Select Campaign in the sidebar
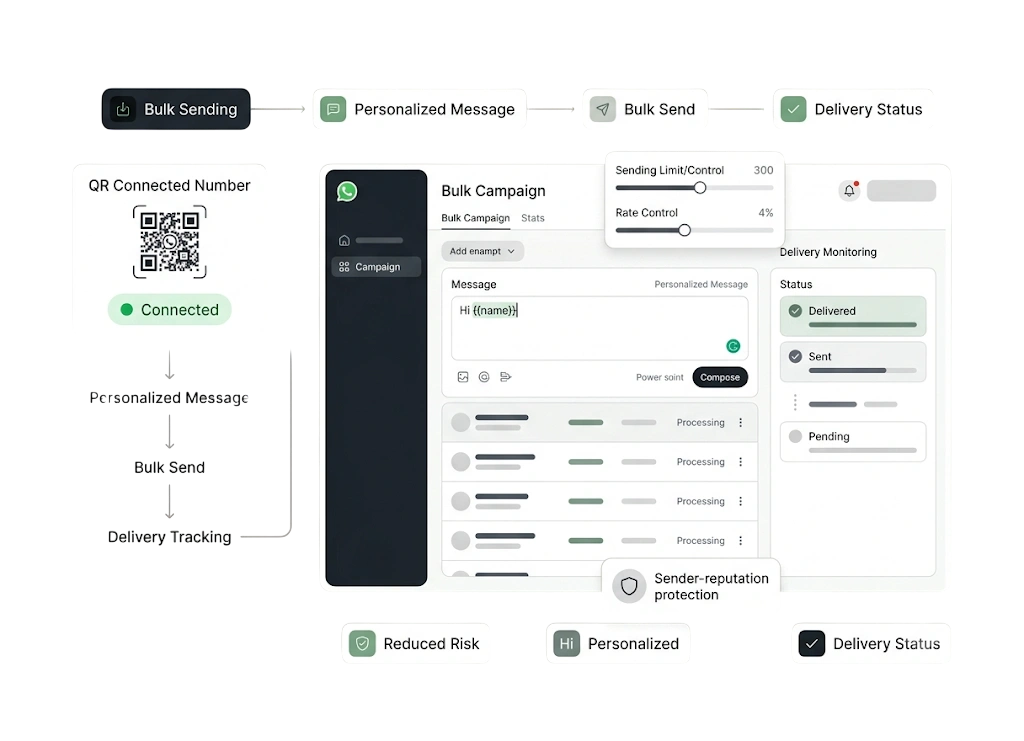 [376, 267]
